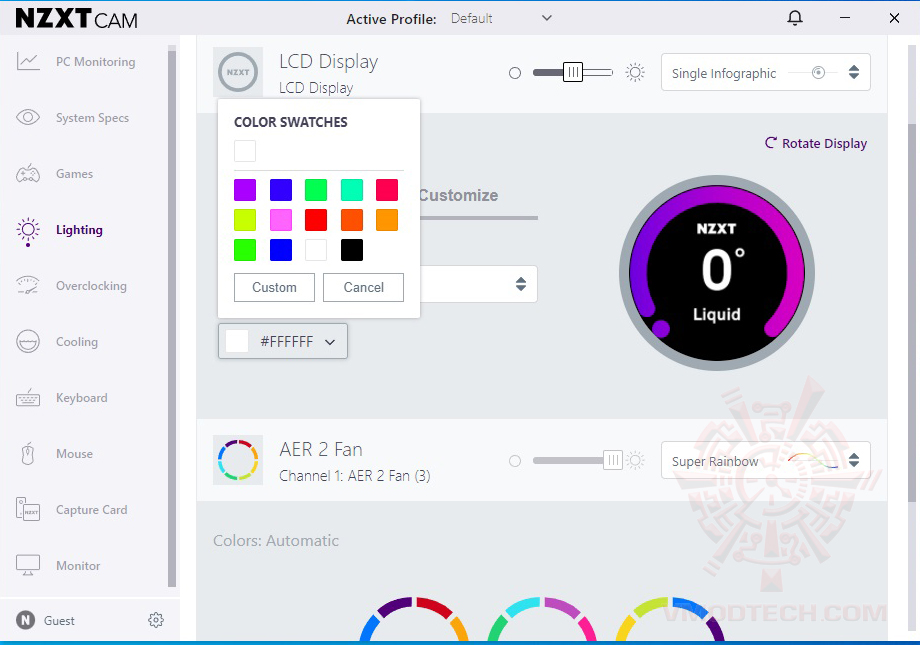Pick the pink magenta swatch
Image resolution: width=920 pixels, height=645 pixels.
coord(280,220)
